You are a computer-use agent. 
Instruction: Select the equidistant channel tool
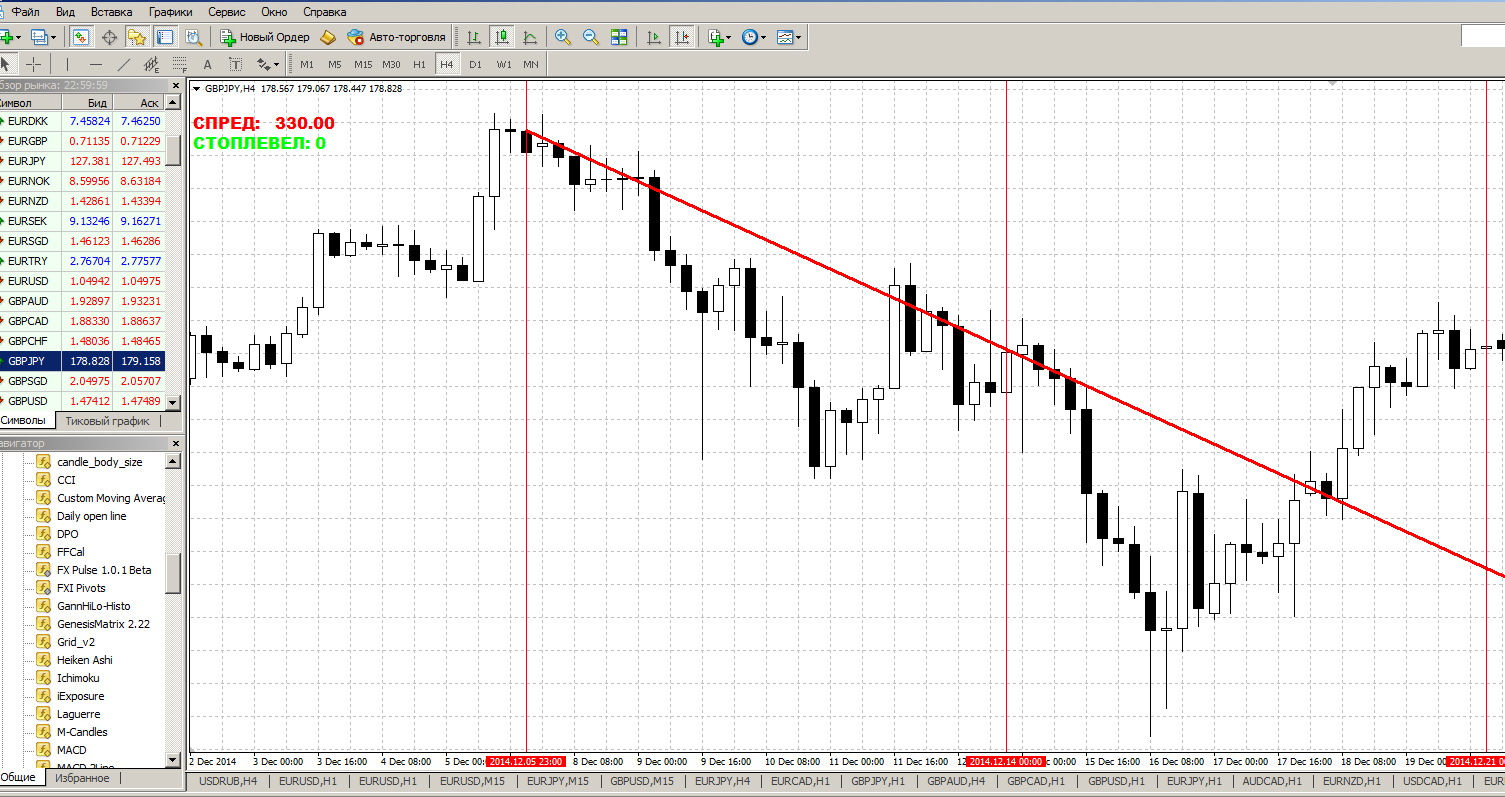point(151,64)
